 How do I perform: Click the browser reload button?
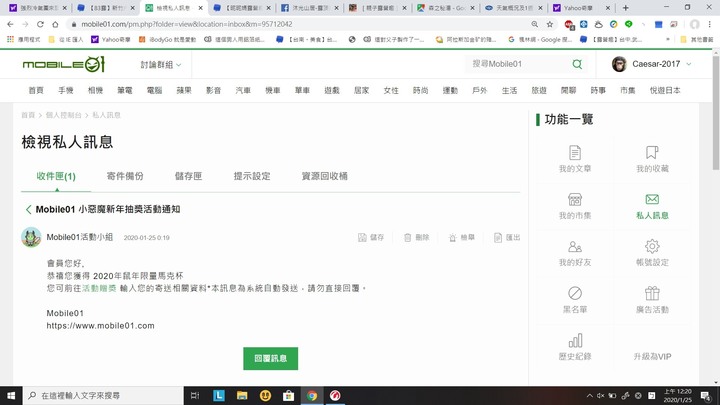point(40,24)
